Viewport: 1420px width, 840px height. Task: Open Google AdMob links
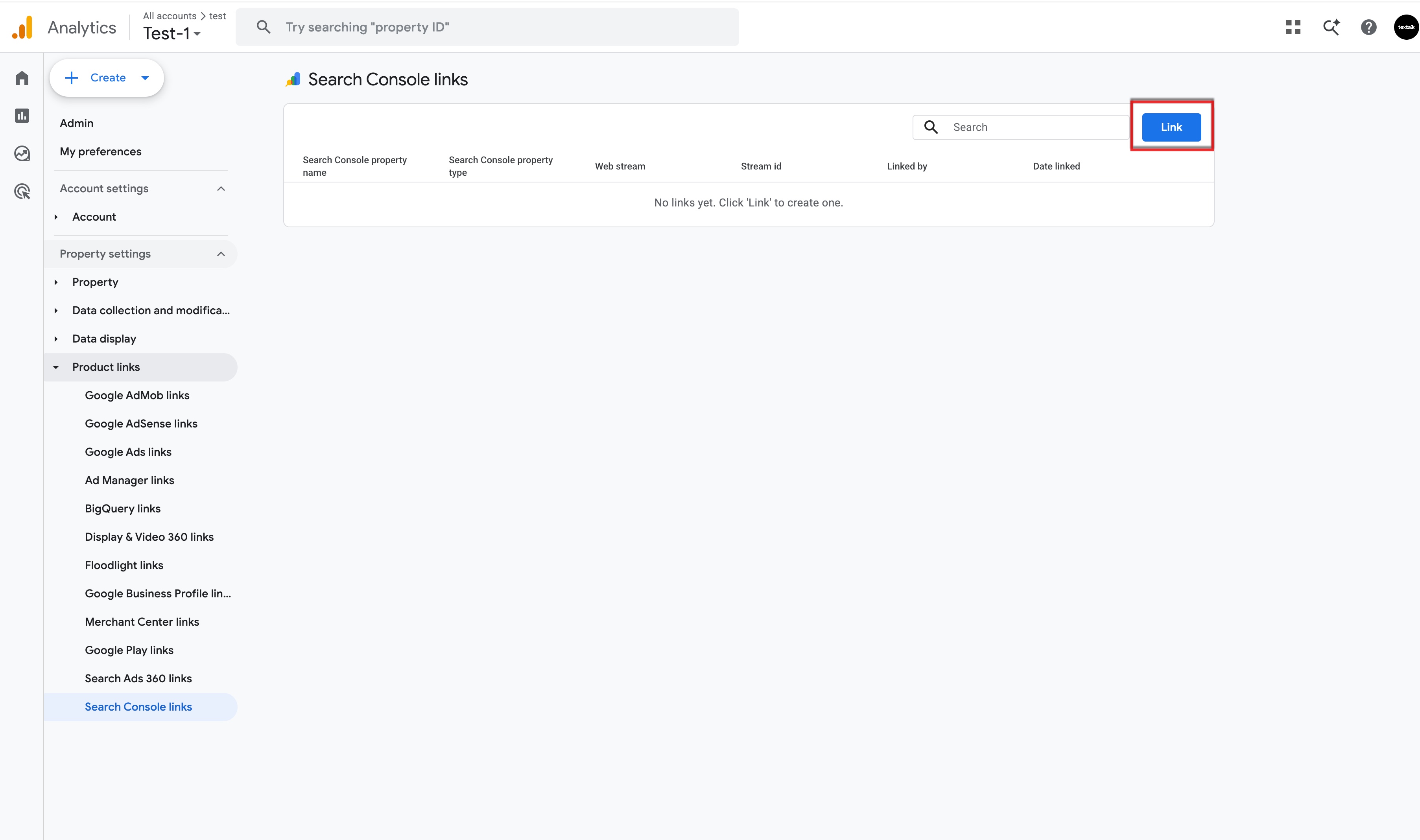click(x=137, y=395)
